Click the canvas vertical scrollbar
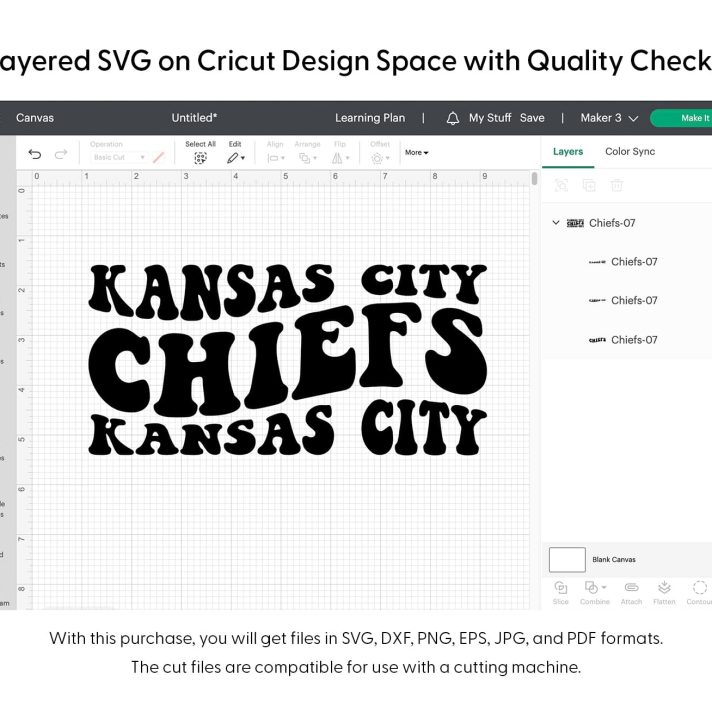Viewport: 712px width, 712px height. click(534, 178)
